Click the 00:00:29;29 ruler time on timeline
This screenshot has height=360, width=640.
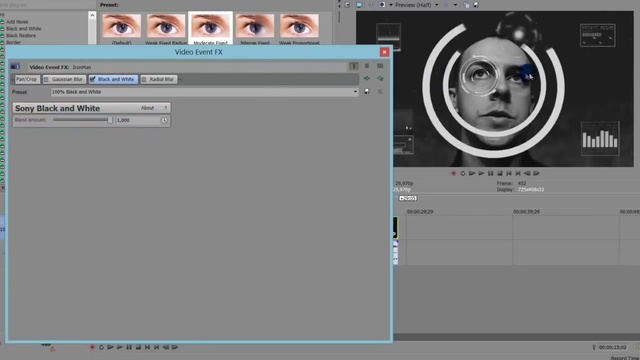[x=420, y=212]
